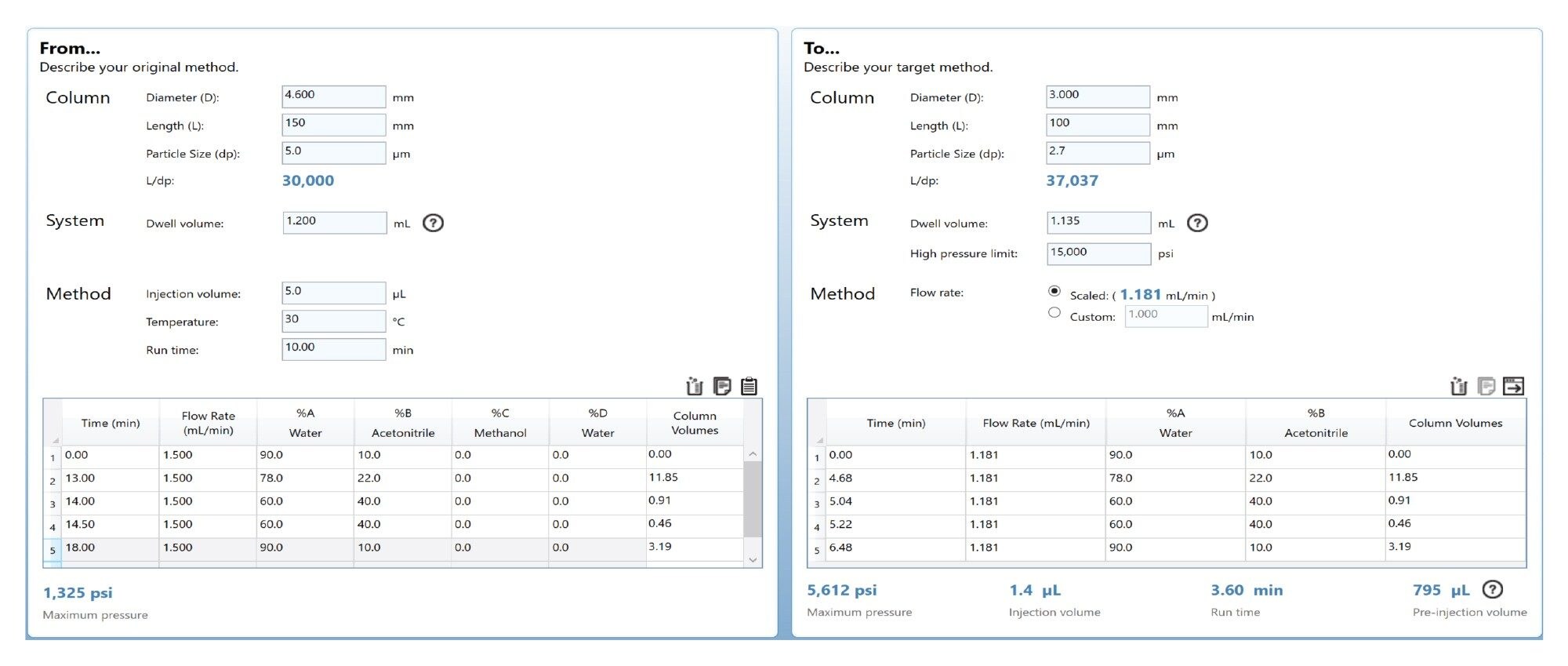Paste gradient data into original method table
The height and width of the screenshot is (666, 1568).
pyautogui.click(x=750, y=386)
